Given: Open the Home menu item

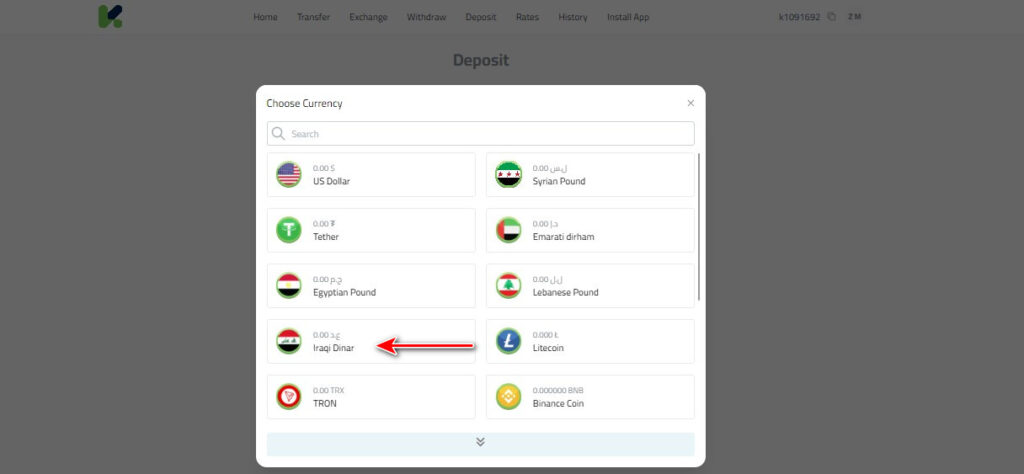Looking at the screenshot, I should [x=265, y=17].
